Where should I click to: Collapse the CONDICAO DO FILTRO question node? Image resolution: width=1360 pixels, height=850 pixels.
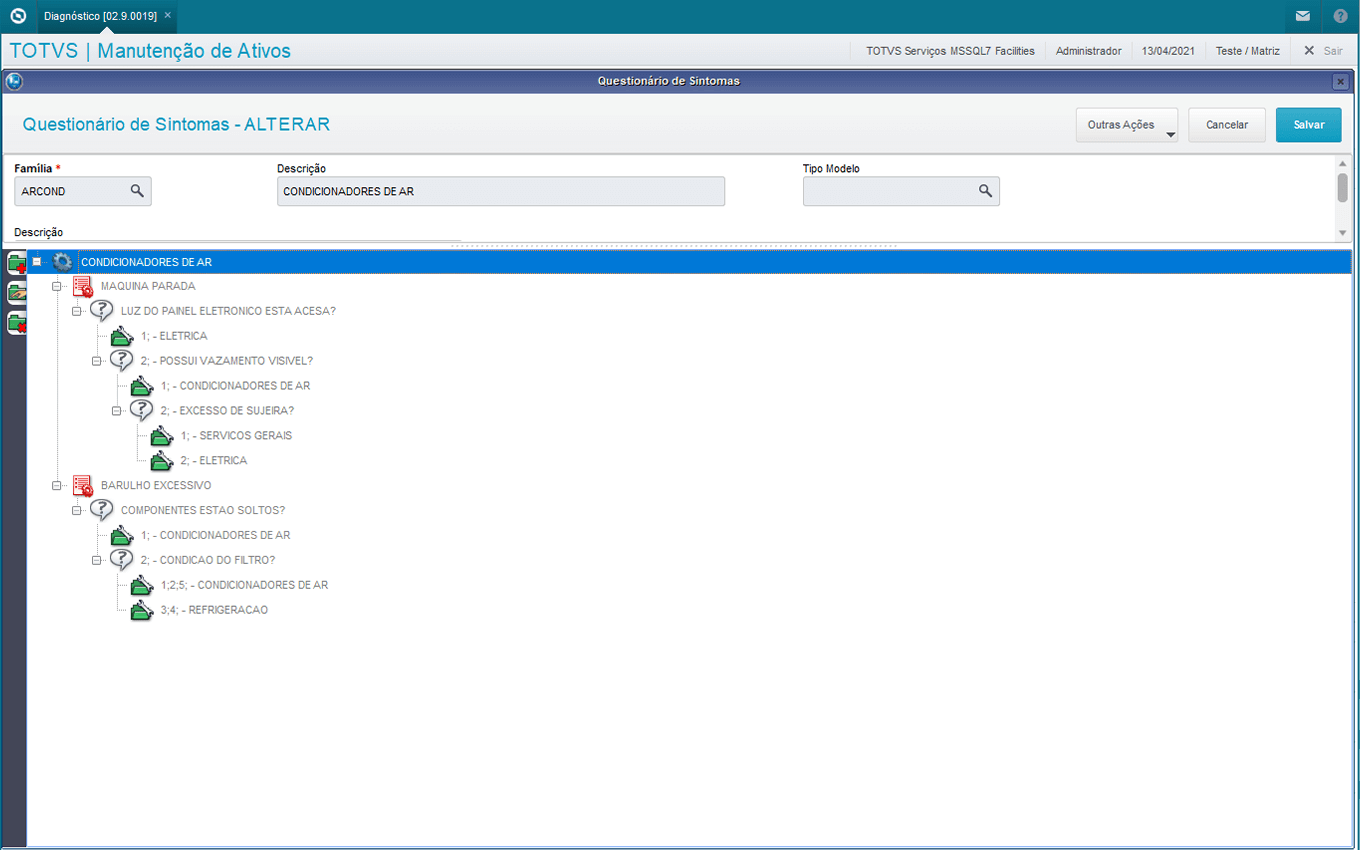(x=97, y=560)
